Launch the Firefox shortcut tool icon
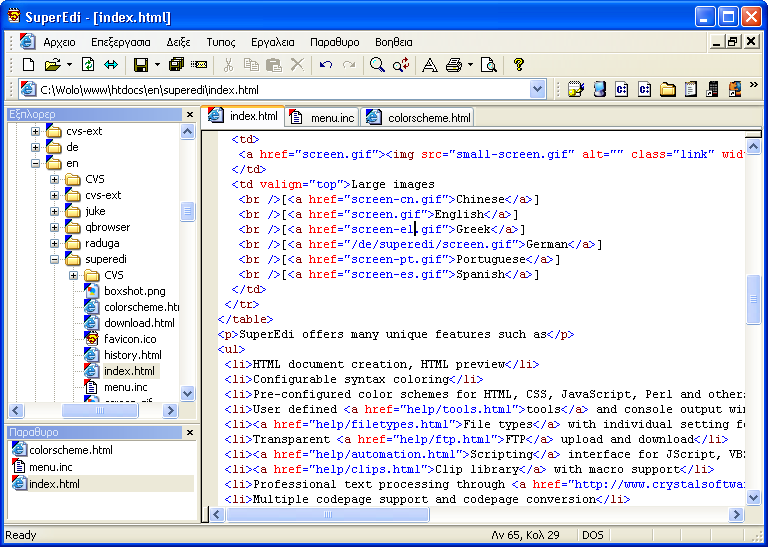Screen dimensions: 768x547 pyautogui.click(x=735, y=90)
